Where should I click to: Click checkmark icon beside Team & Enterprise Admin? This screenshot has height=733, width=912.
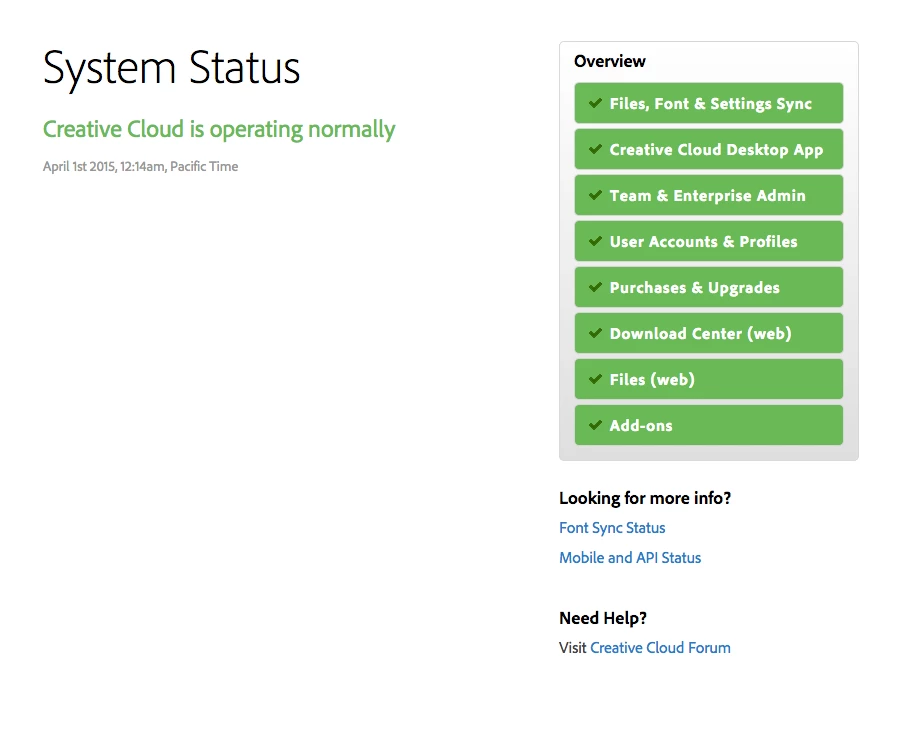click(595, 195)
